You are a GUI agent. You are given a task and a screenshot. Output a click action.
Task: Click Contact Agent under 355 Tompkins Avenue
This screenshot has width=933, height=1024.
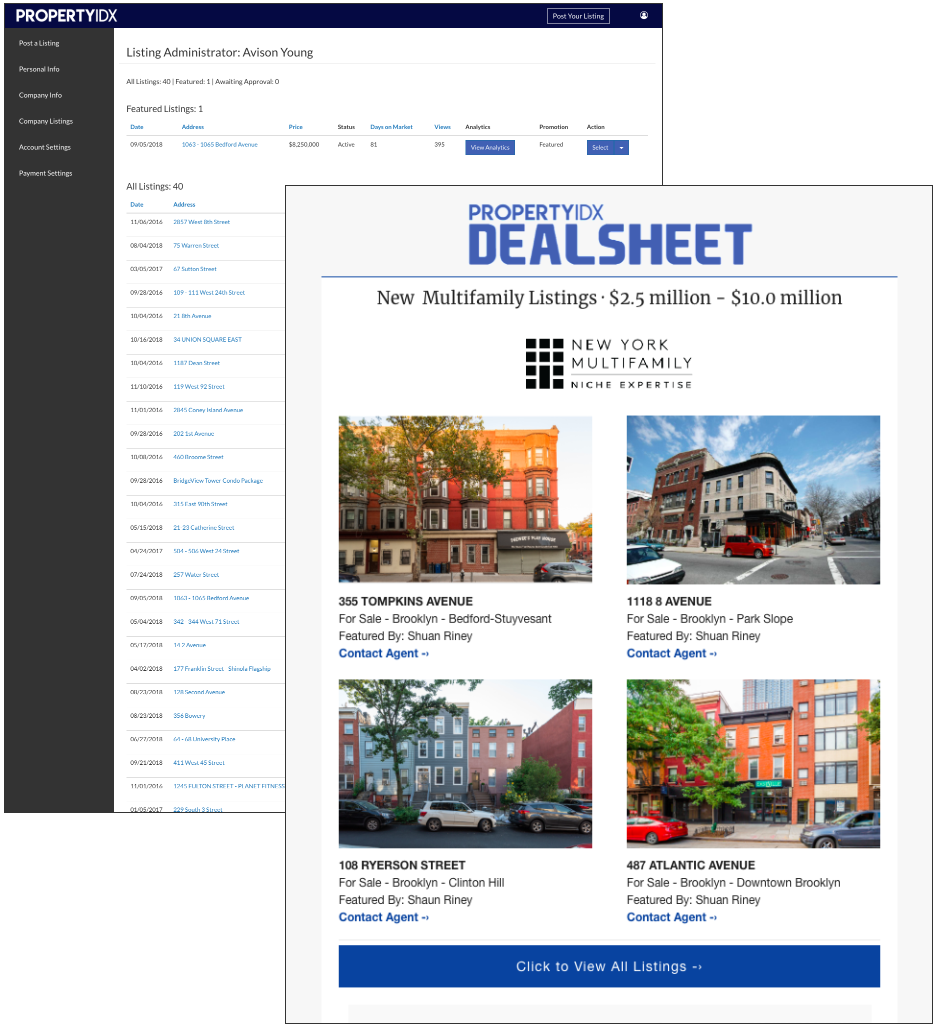point(383,653)
